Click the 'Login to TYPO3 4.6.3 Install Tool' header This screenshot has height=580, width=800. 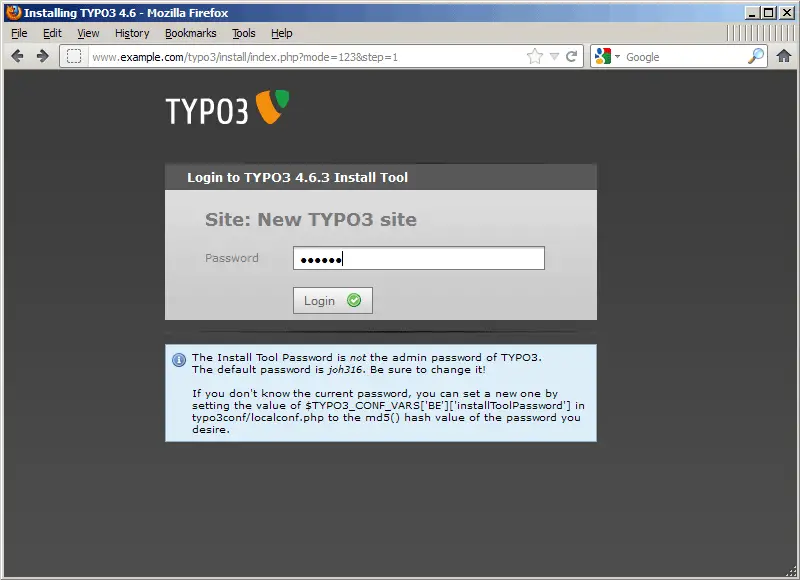pyautogui.click(x=297, y=177)
